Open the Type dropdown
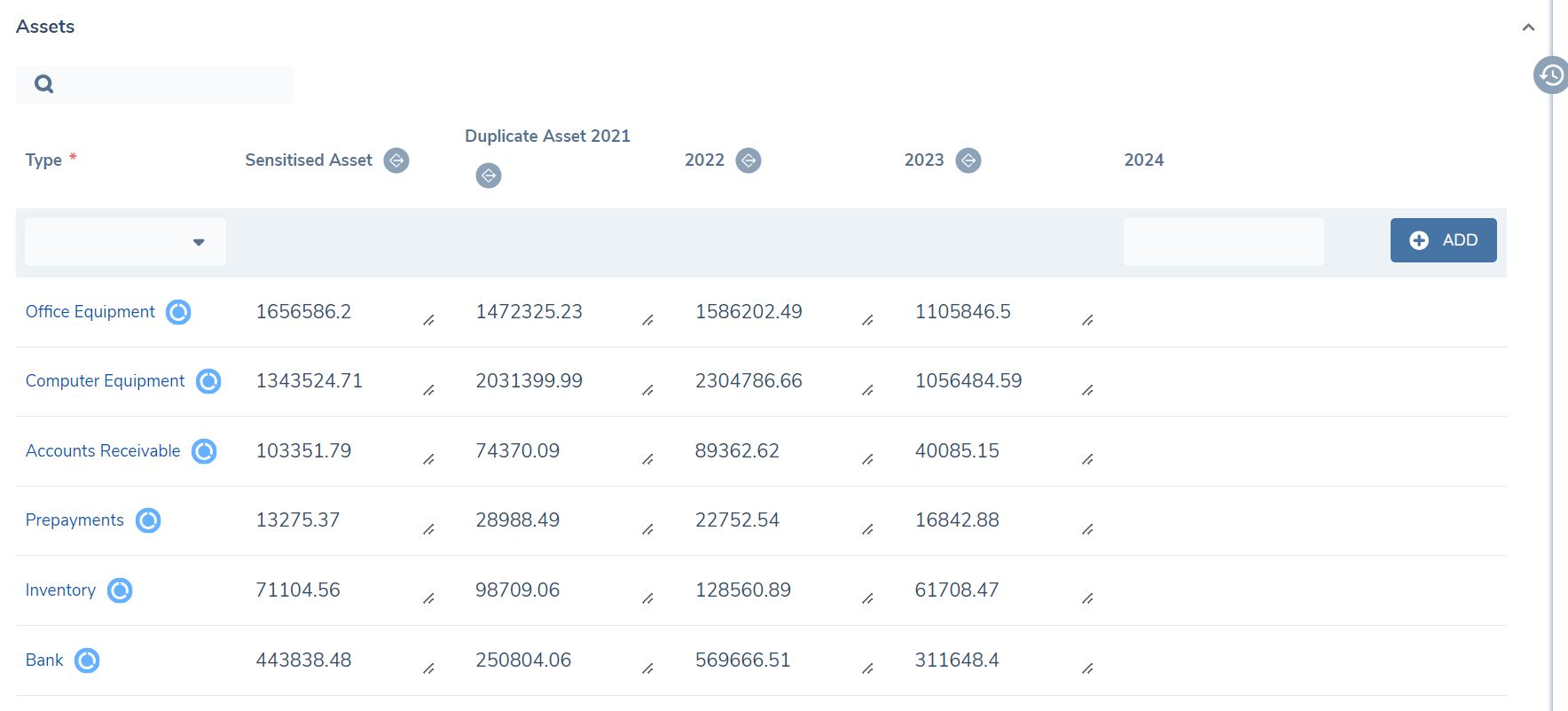Image resolution: width=1568 pixels, height=711 pixels. [x=125, y=242]
